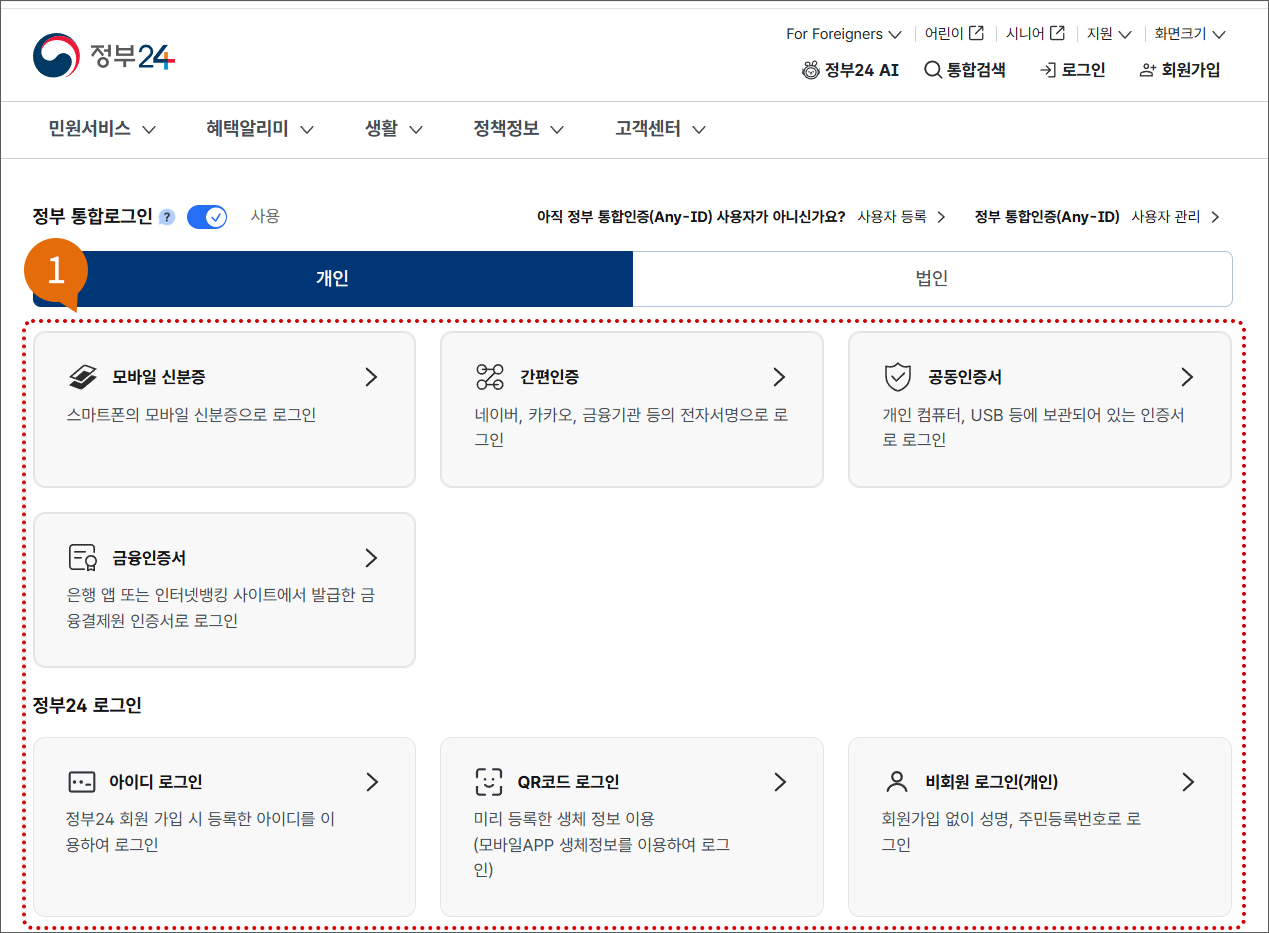Click the 통합검색 text in header
Viewport: 1269px width, 933px height.
pyautogui.click(x=976, y=70)
